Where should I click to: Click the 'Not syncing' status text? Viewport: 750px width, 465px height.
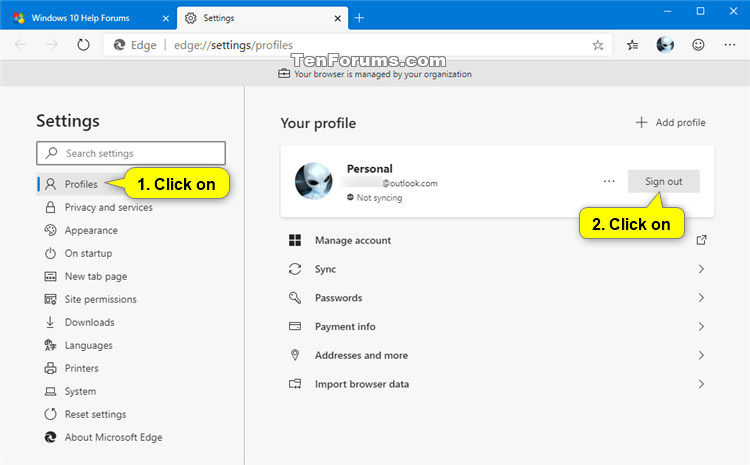coord(379,198)
